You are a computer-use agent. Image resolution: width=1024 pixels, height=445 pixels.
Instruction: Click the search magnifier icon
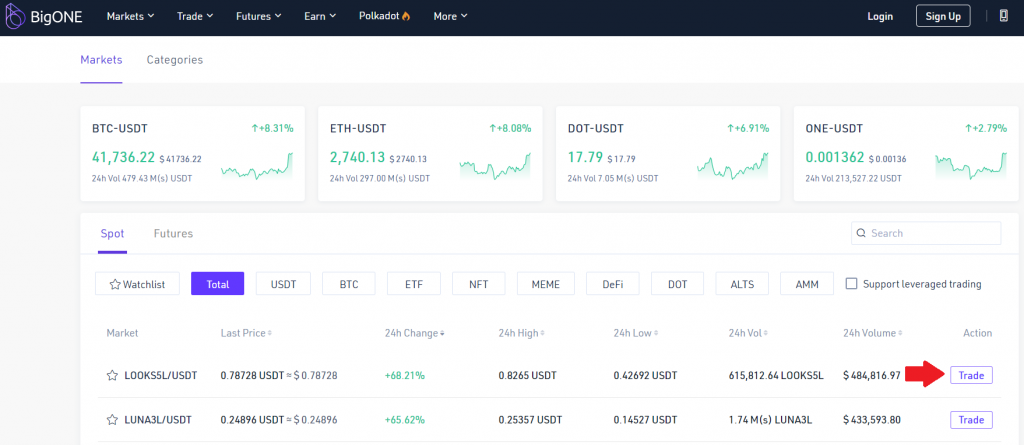coord(861,233)
